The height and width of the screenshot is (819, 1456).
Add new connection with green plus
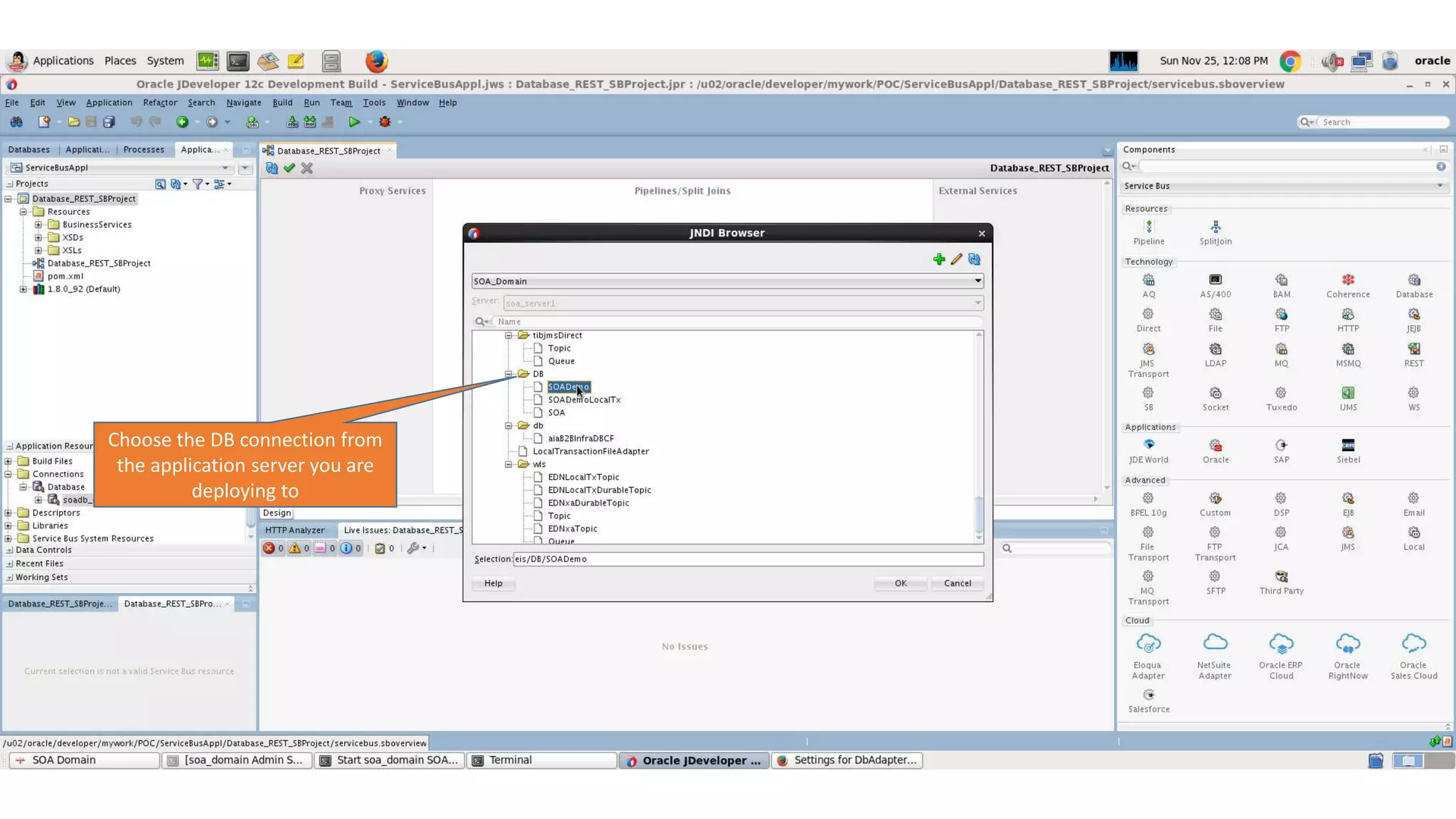point(939,259)
